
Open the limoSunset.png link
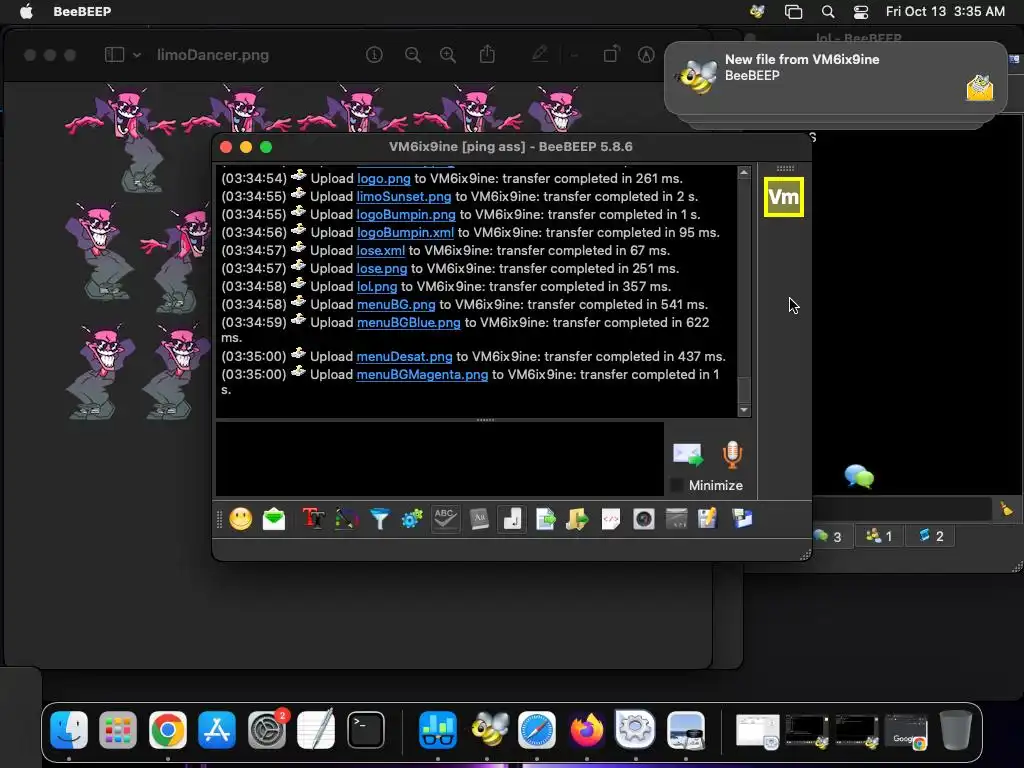(404, 197)
